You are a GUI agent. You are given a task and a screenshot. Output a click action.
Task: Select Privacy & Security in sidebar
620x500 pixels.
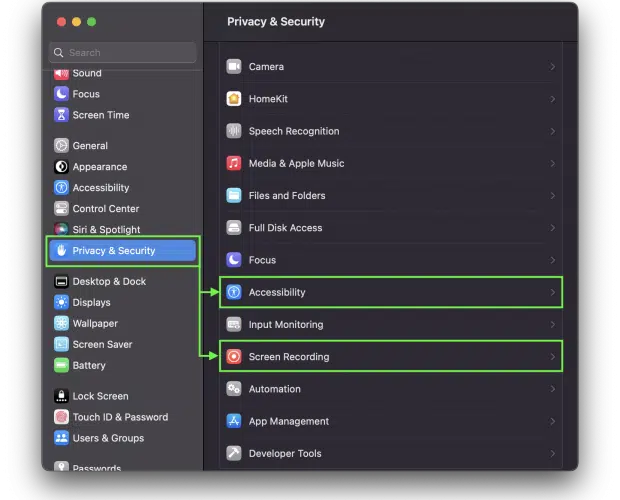123,251
